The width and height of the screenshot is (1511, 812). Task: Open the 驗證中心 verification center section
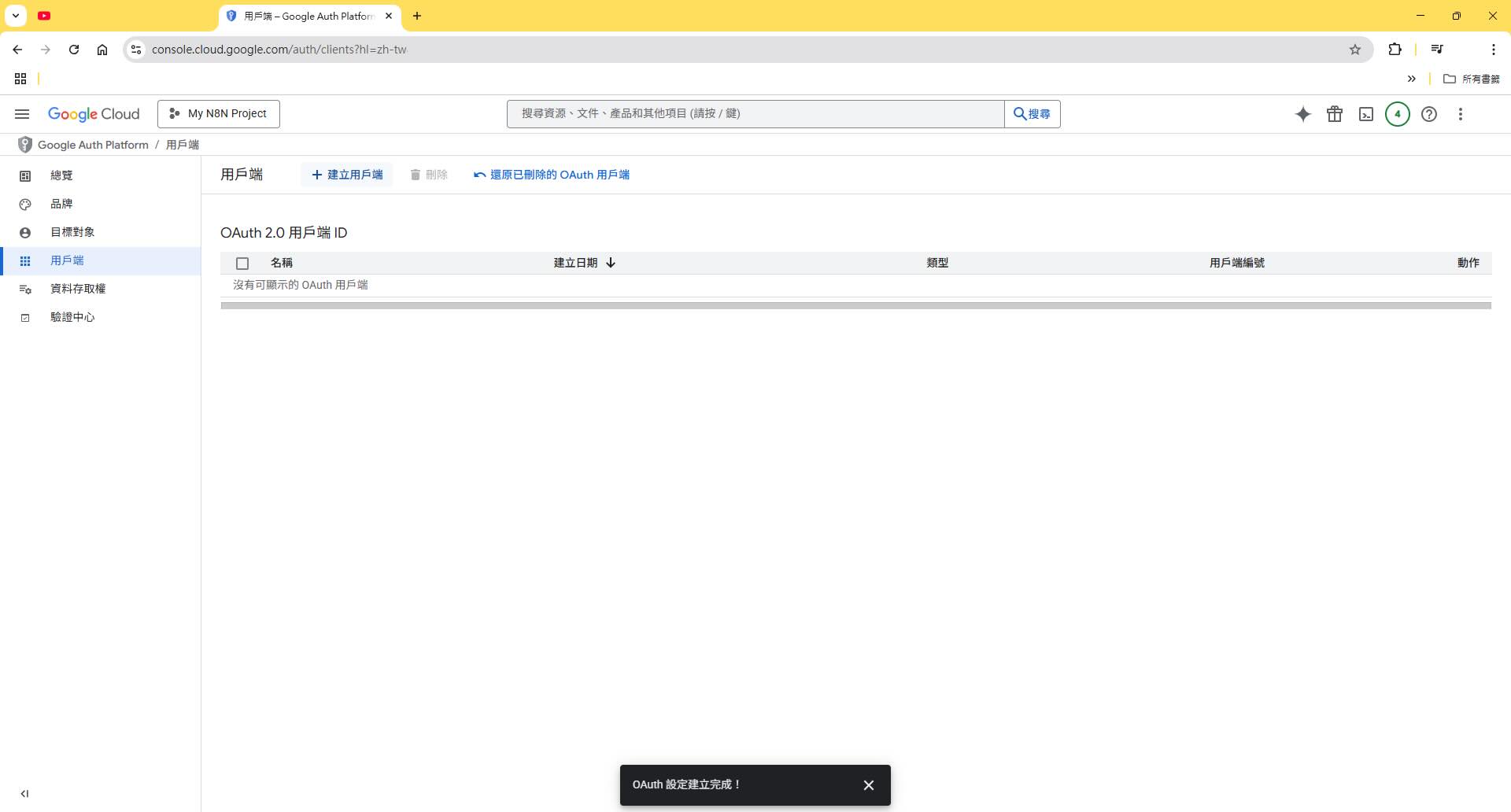72,317
